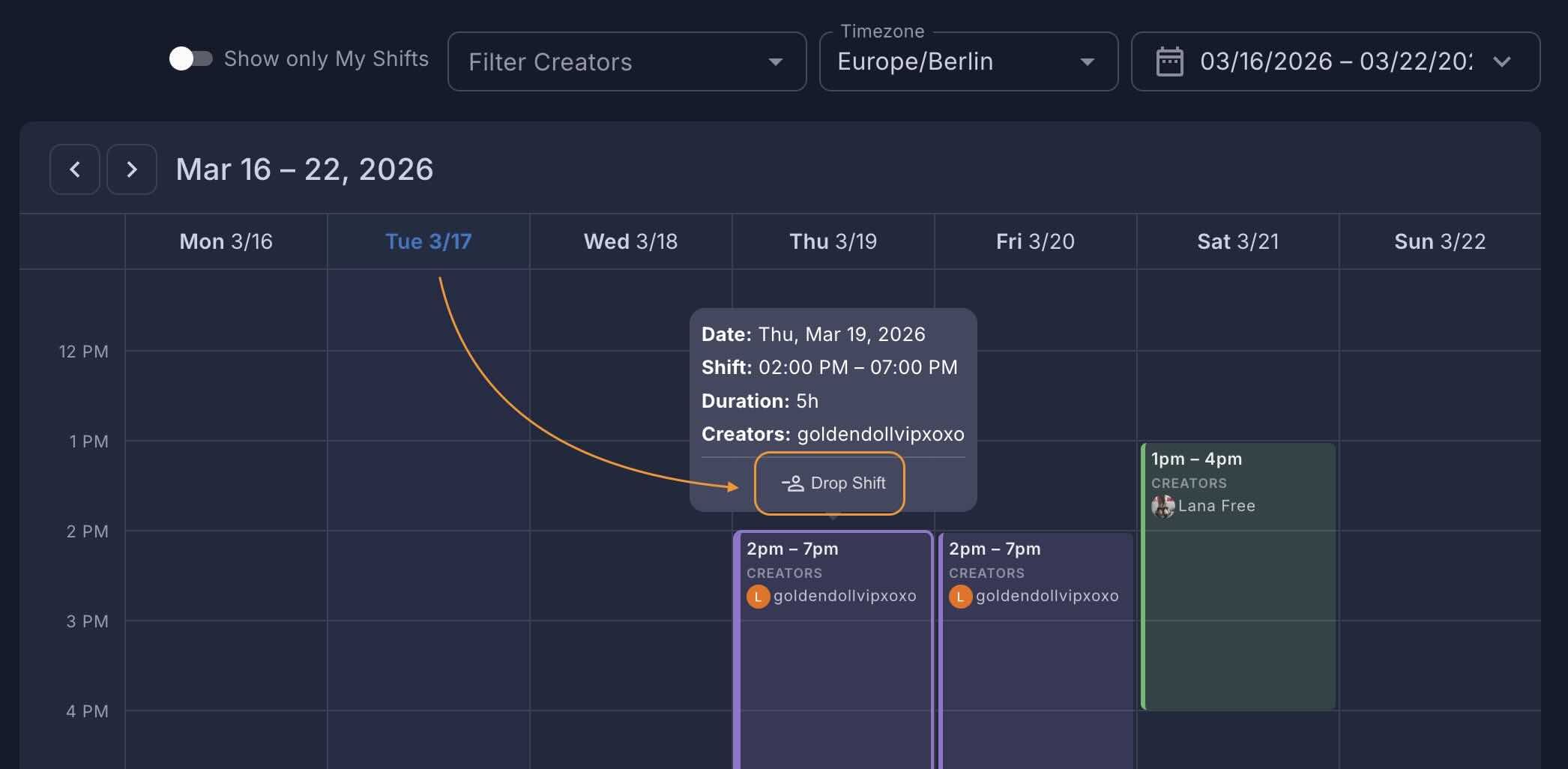Click Lana Free's profile avatar

(1163, 507)
